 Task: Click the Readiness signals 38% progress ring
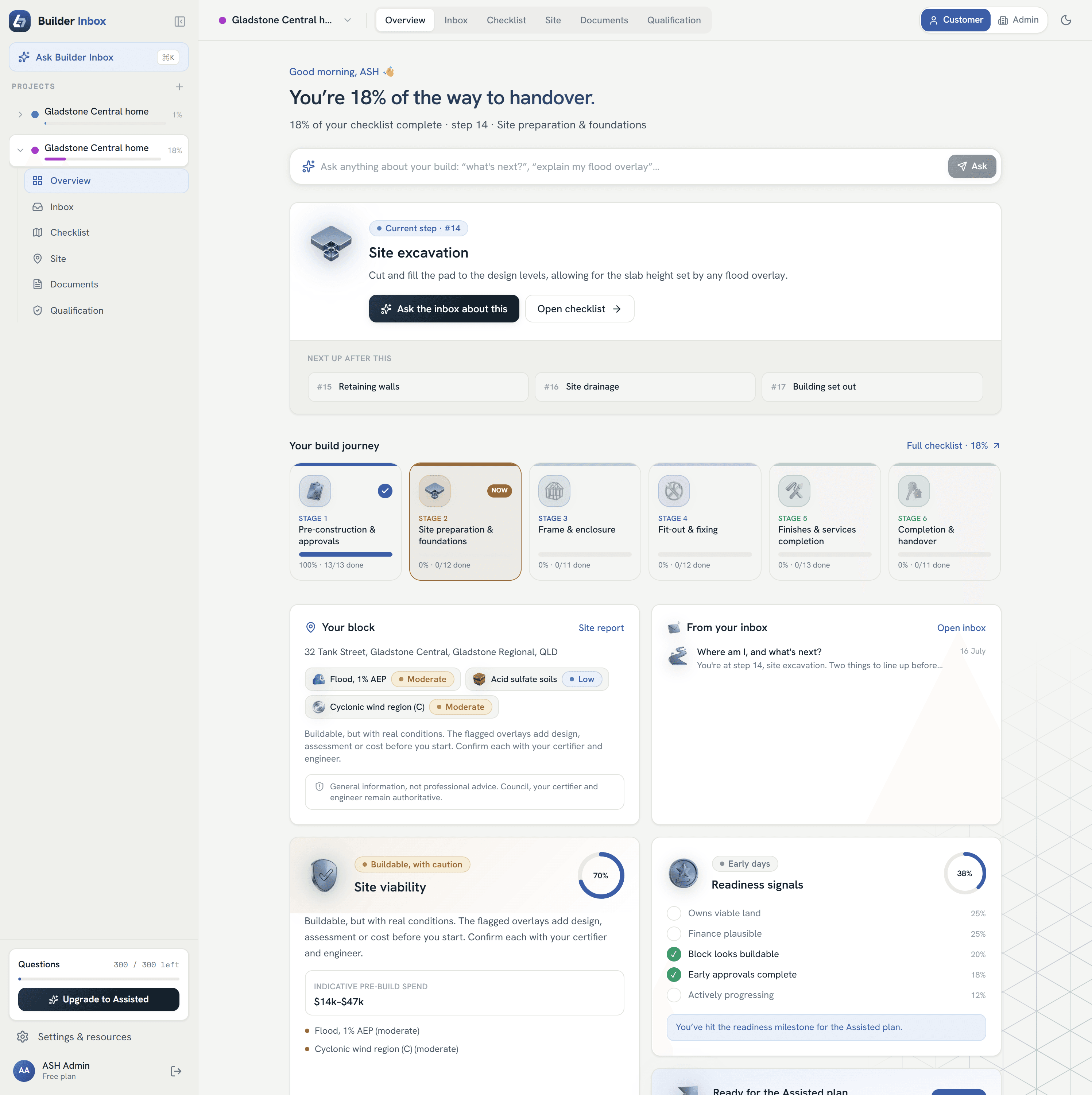[x=964, y=873]
